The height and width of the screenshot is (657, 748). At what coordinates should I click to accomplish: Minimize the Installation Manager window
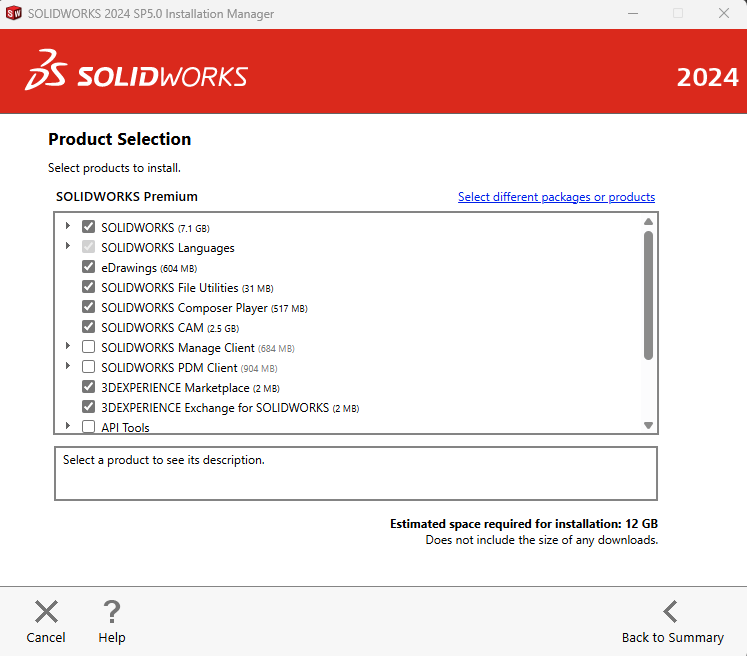click(x=633, y=13)
